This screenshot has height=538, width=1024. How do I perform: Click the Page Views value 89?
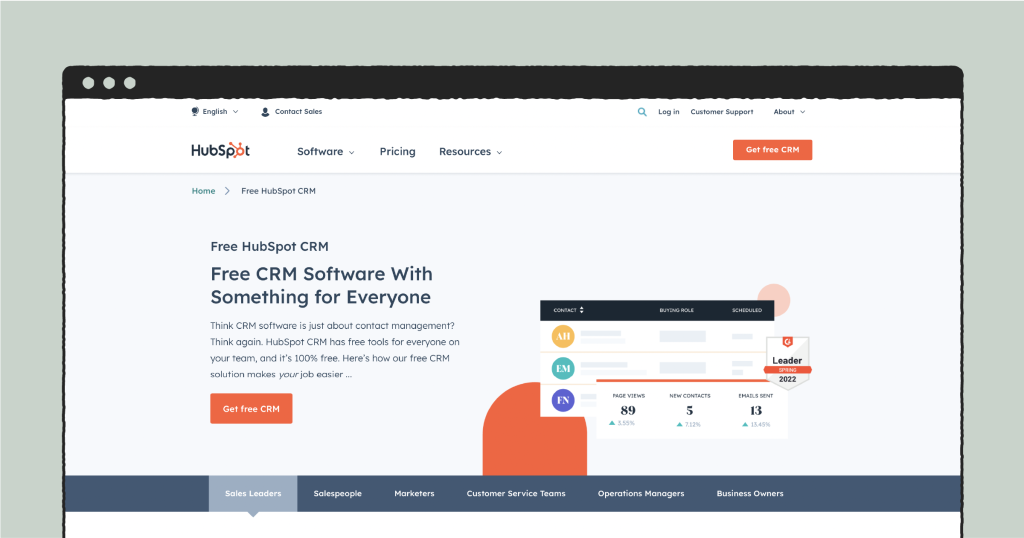click(628, 410)
